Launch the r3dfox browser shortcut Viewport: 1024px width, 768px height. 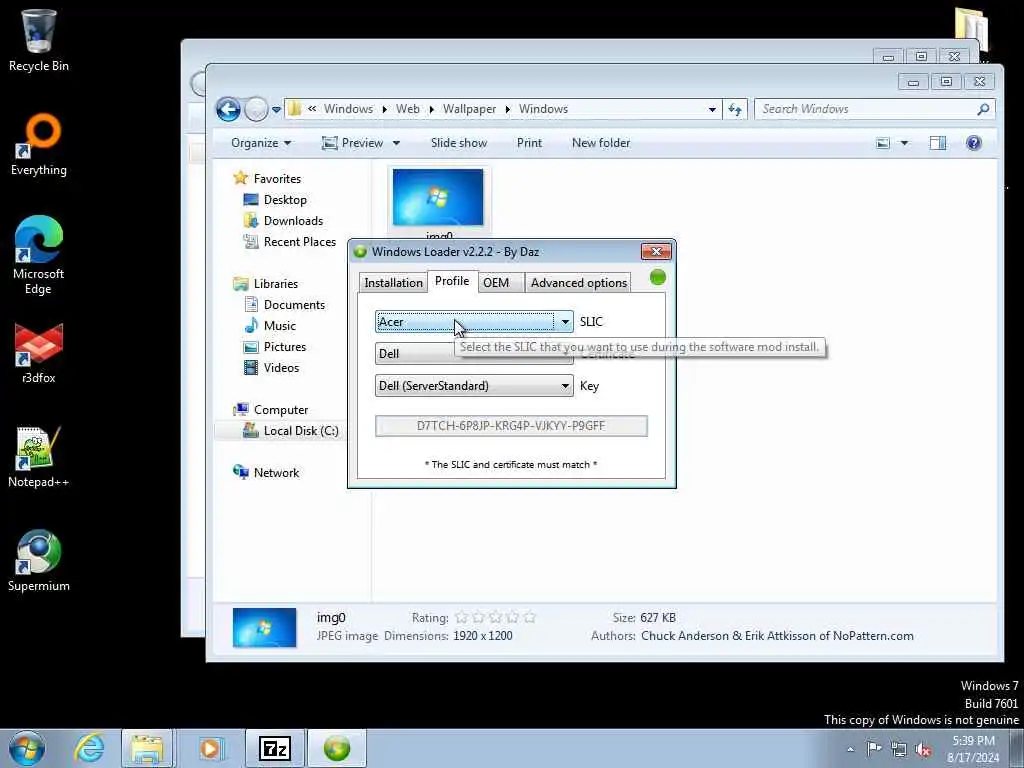(x=38, y=354)
